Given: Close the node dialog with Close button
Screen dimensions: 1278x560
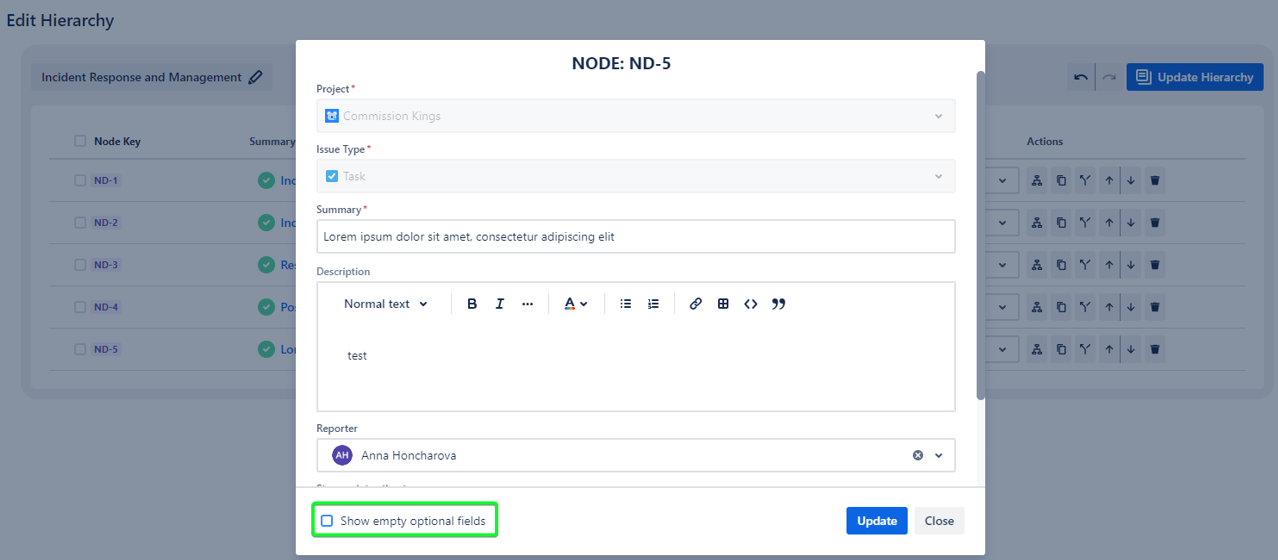Looking at the screenshot, I should tap(939, 521).
